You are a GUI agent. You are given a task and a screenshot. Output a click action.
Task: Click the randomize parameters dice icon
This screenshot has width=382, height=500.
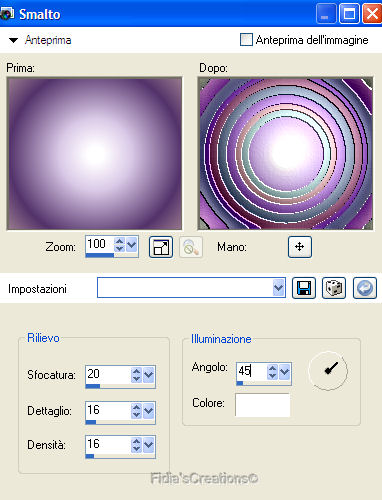point(334,288)
